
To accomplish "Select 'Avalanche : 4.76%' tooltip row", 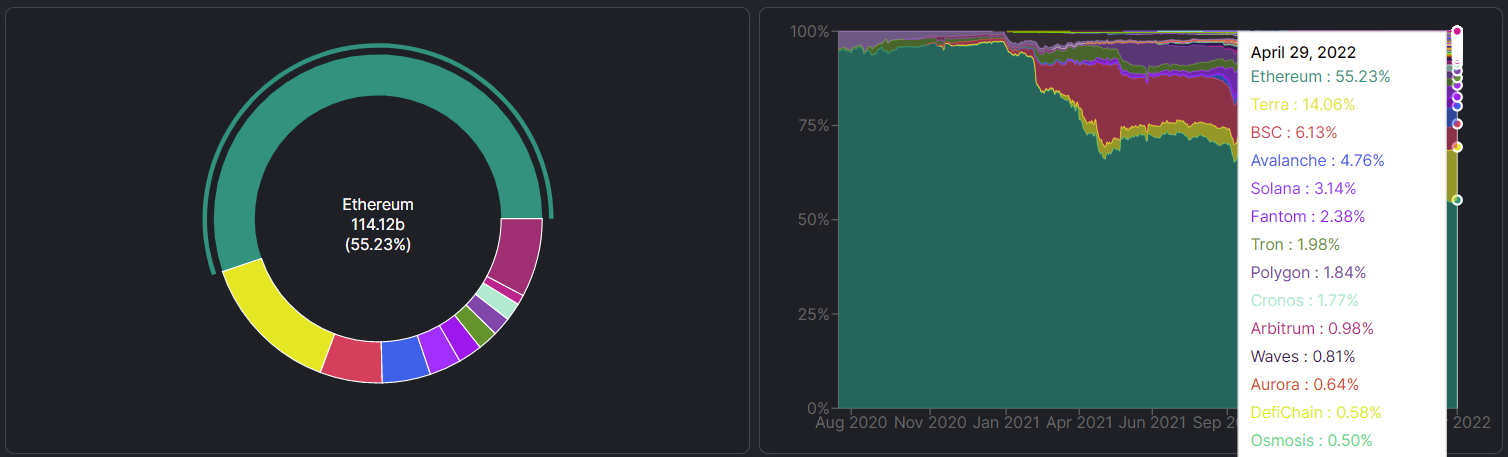I will [1317, 160].
